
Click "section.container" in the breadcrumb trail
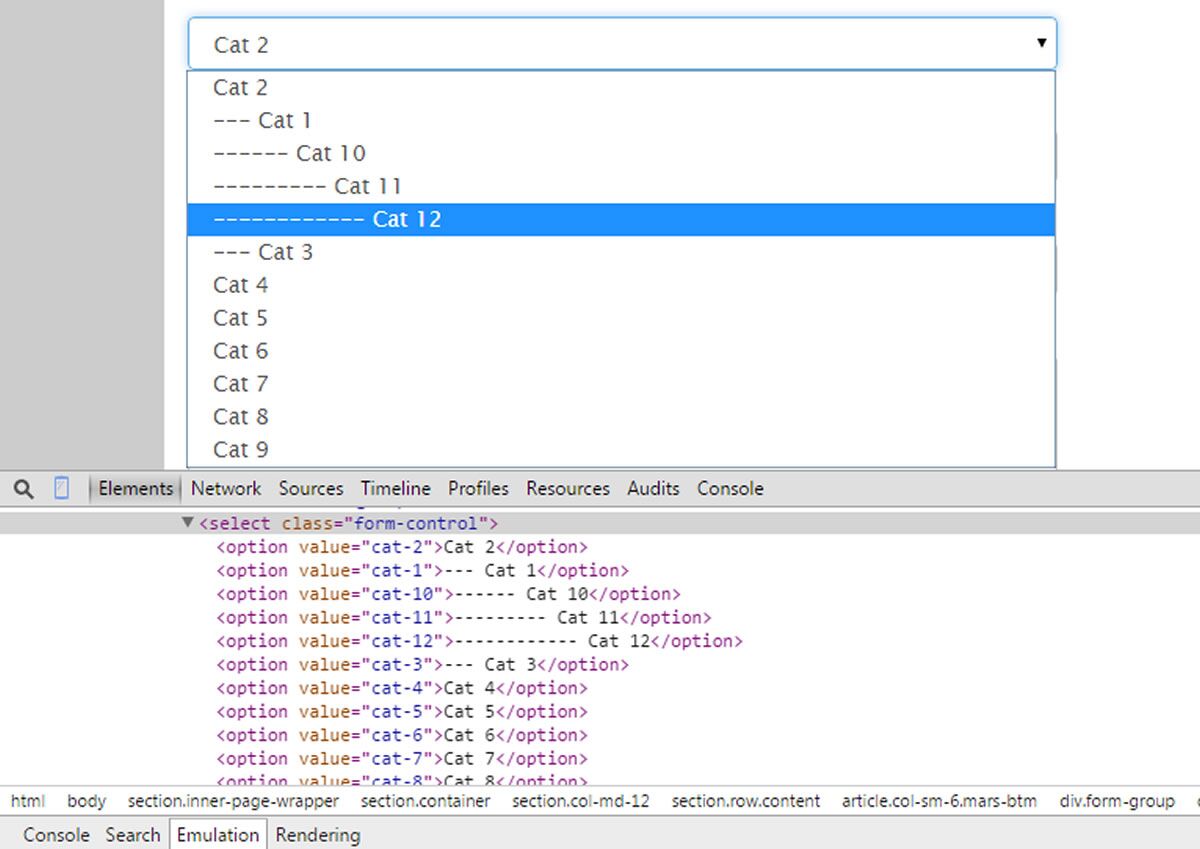point(424,801)
